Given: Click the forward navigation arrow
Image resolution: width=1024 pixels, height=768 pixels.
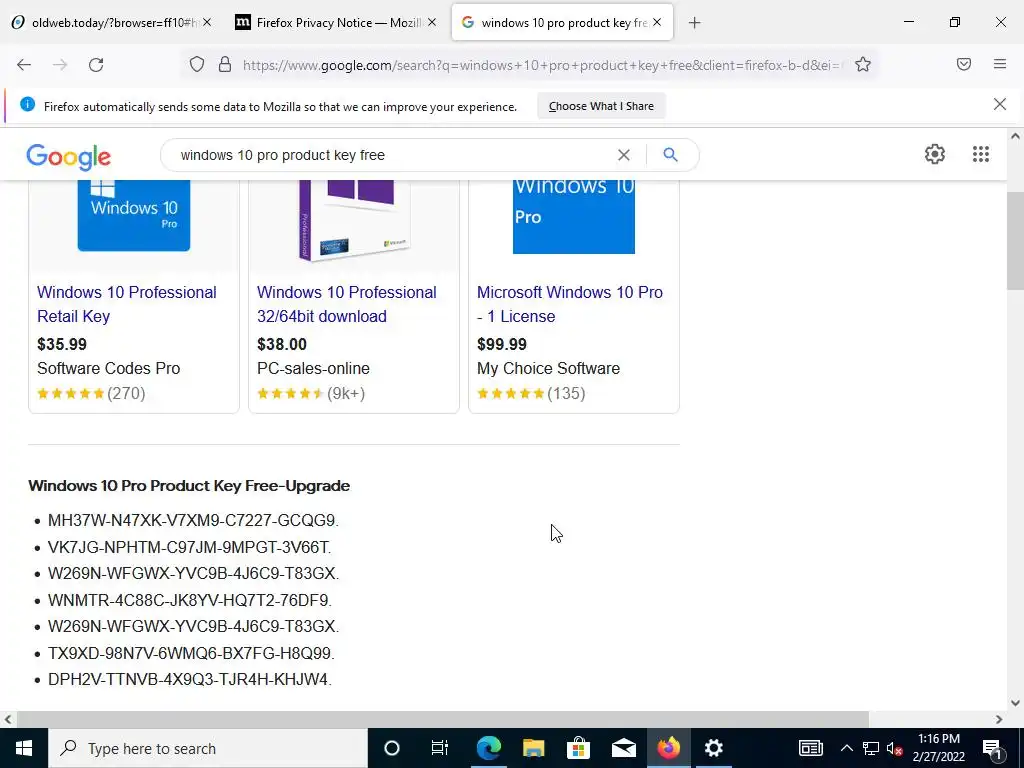Looking at the screenshot, I should tap(60, 65).
